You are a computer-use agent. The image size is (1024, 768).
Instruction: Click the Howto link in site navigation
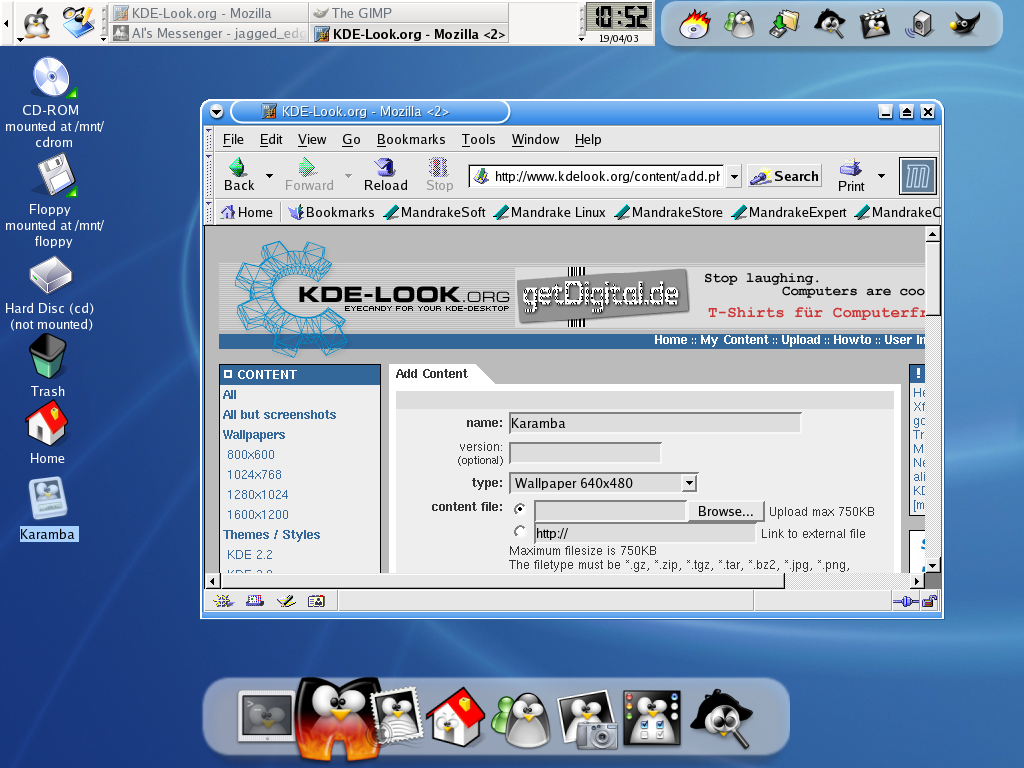852,340
